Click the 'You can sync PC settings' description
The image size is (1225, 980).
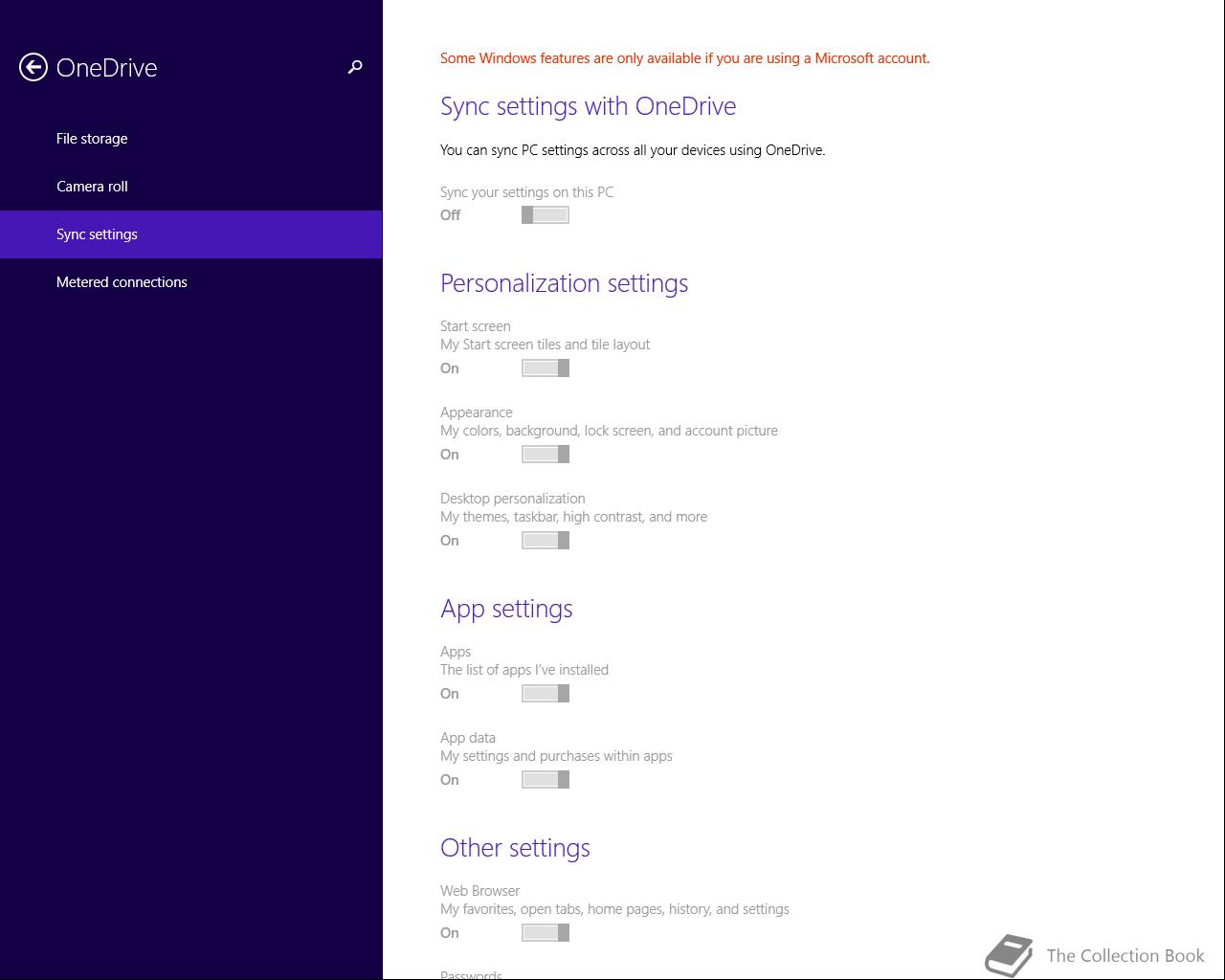[633, 150]
